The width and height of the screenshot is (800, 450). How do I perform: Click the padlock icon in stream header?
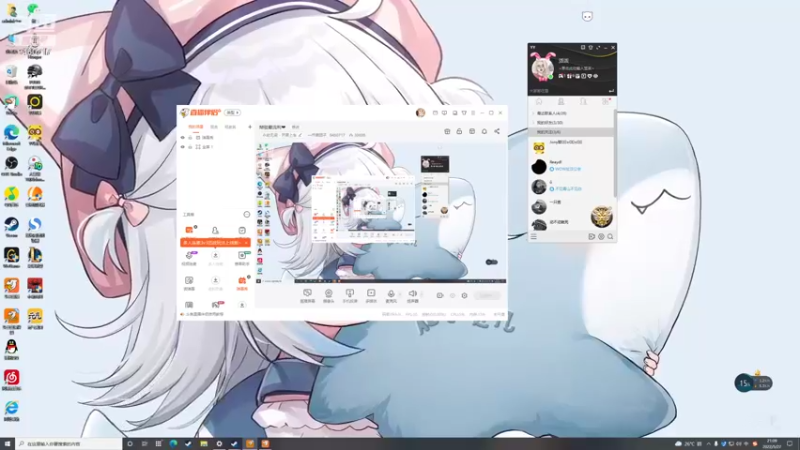pyautogui.click(x=459, y=132)
